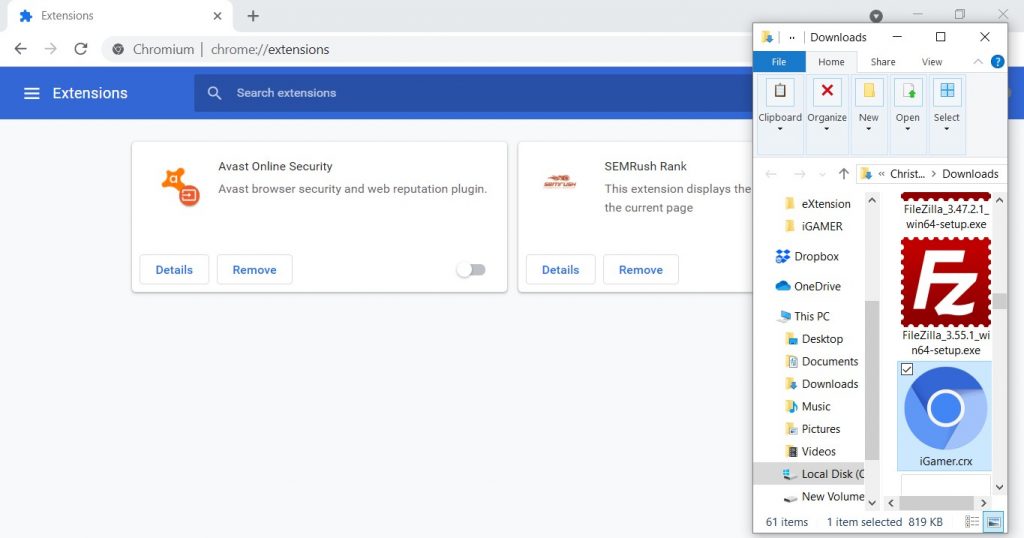1024x538 pixels.
Task: Click the Organize red X ribbon icon
Action: 827,91
